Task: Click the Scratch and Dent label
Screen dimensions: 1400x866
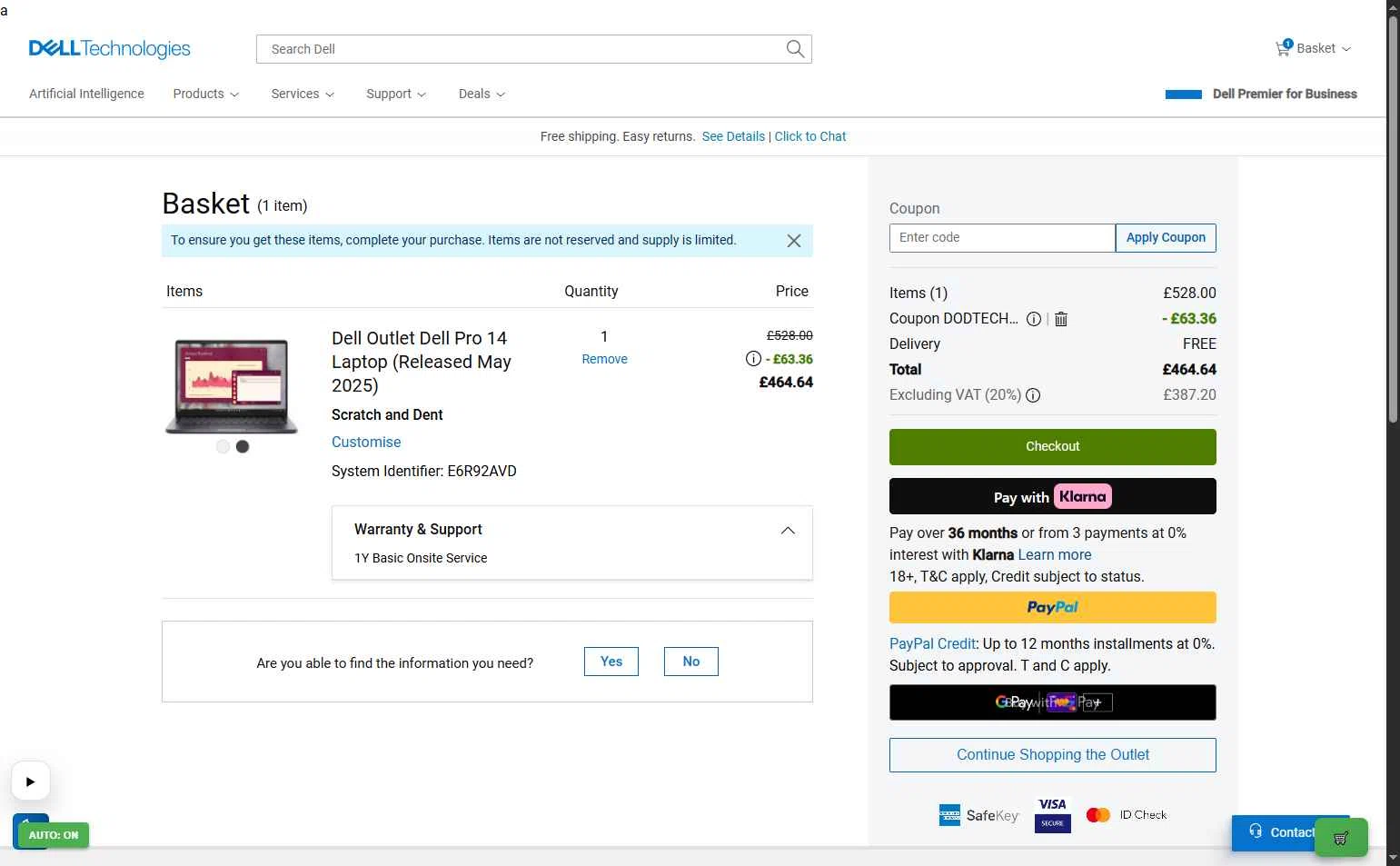Action: point(387,415)
